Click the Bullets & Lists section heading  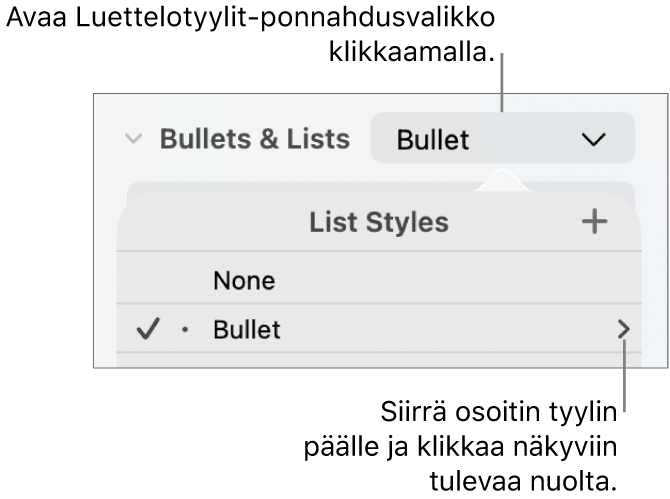(254, 139)
